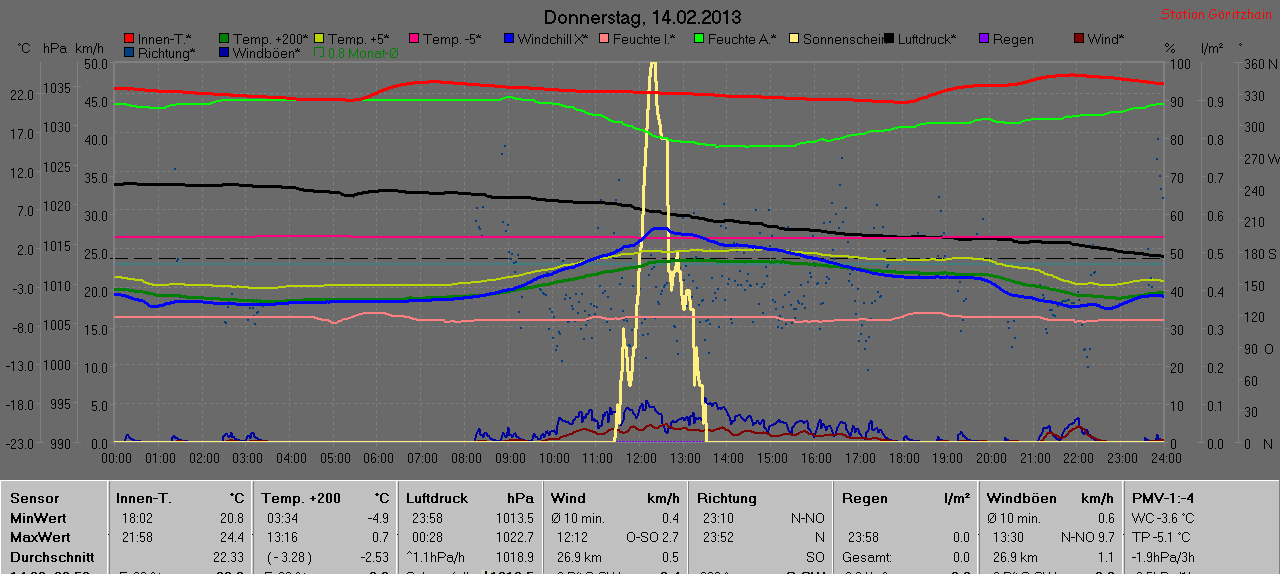1280x574 pixels.
Task: Toggle the Richtung series in legend
Action: (129, 53)
